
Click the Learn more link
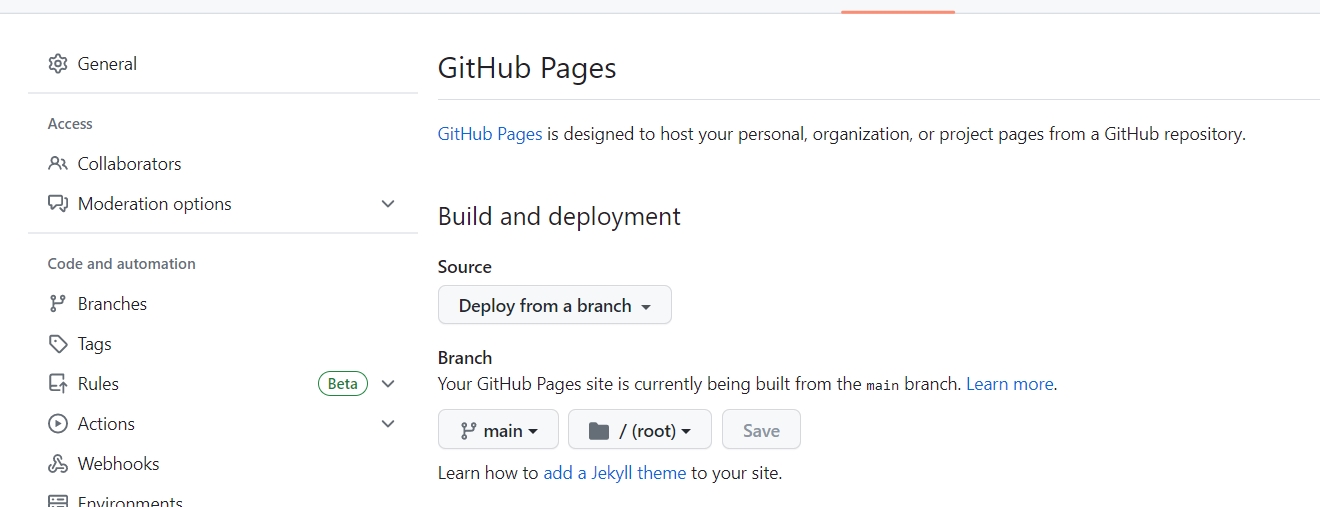1010,384
